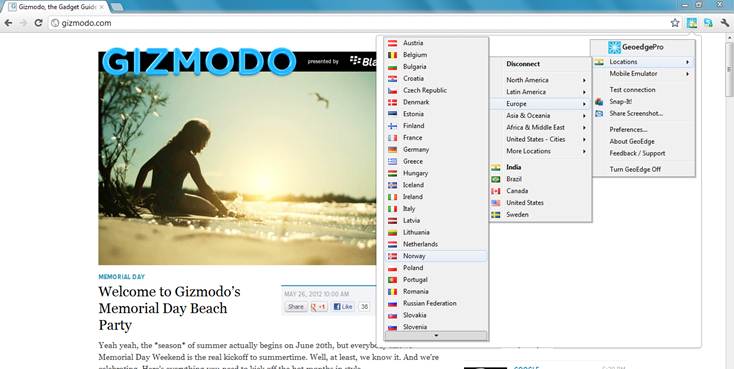Expand the Asia & Oceania submenu
Screen dimensions: 734x369
(x=540, y=115)
